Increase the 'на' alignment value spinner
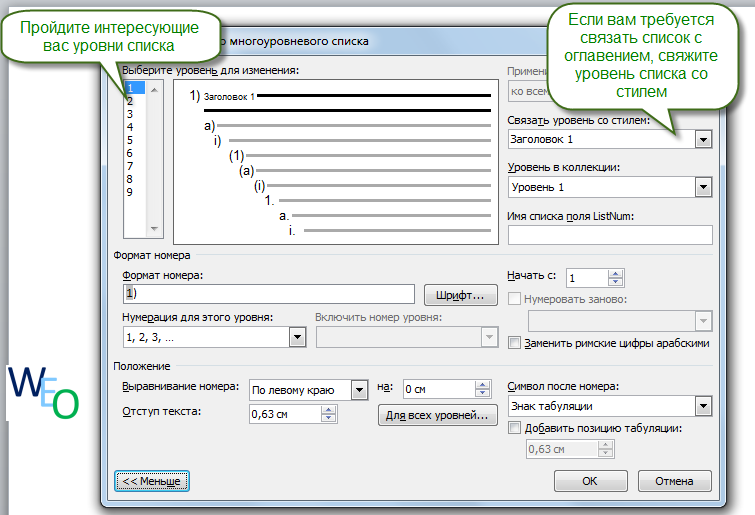The height and width of the screenshot is (515, 755). [x=480, y=385]
